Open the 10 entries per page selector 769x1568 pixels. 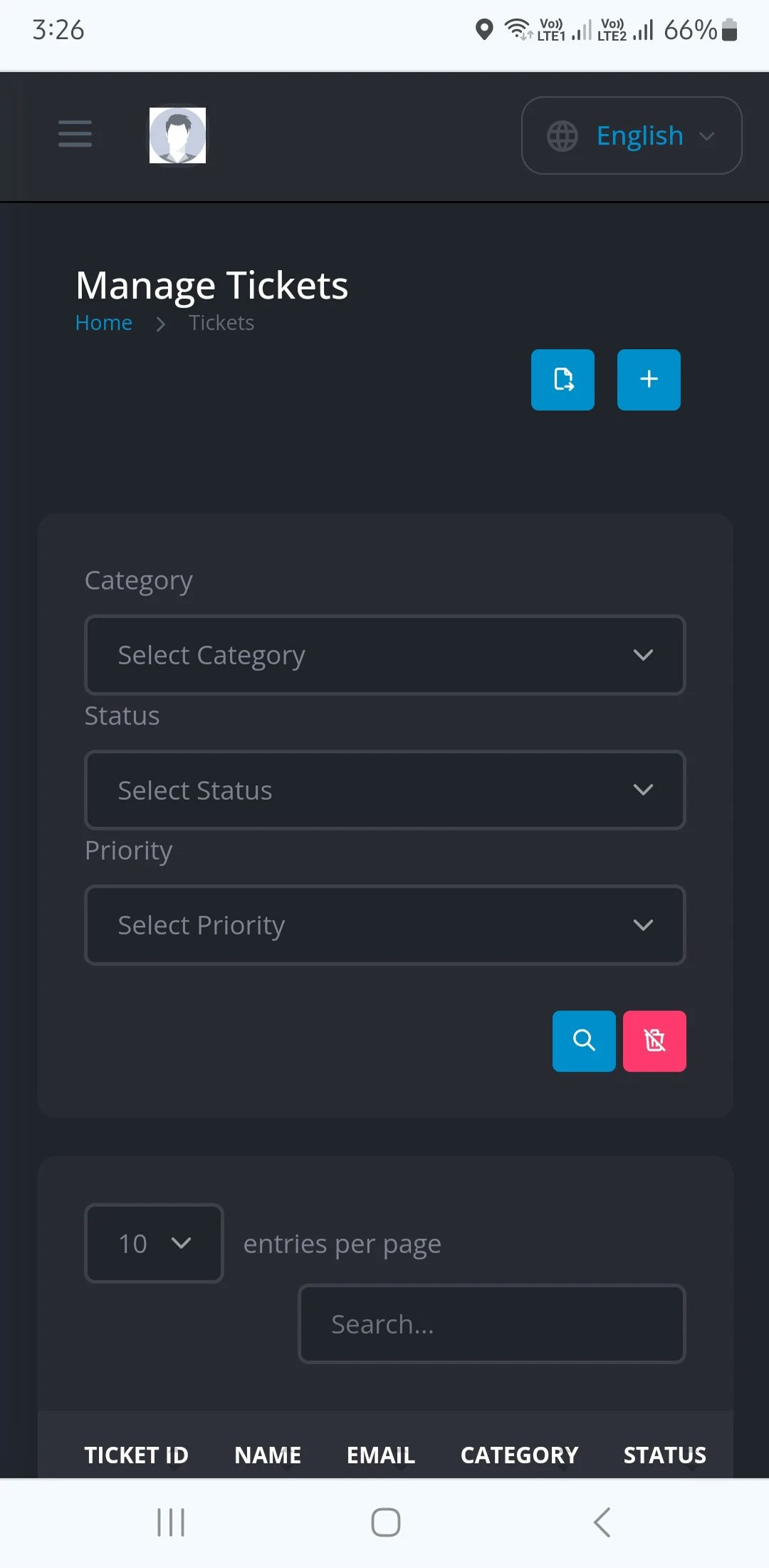154,1243
